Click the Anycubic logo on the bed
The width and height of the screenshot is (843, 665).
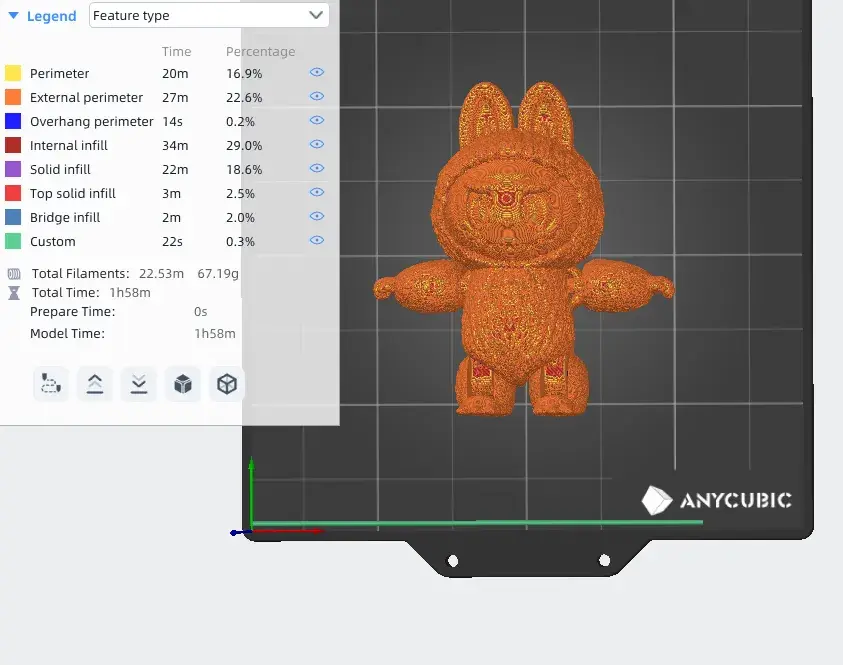pos(716,500)
